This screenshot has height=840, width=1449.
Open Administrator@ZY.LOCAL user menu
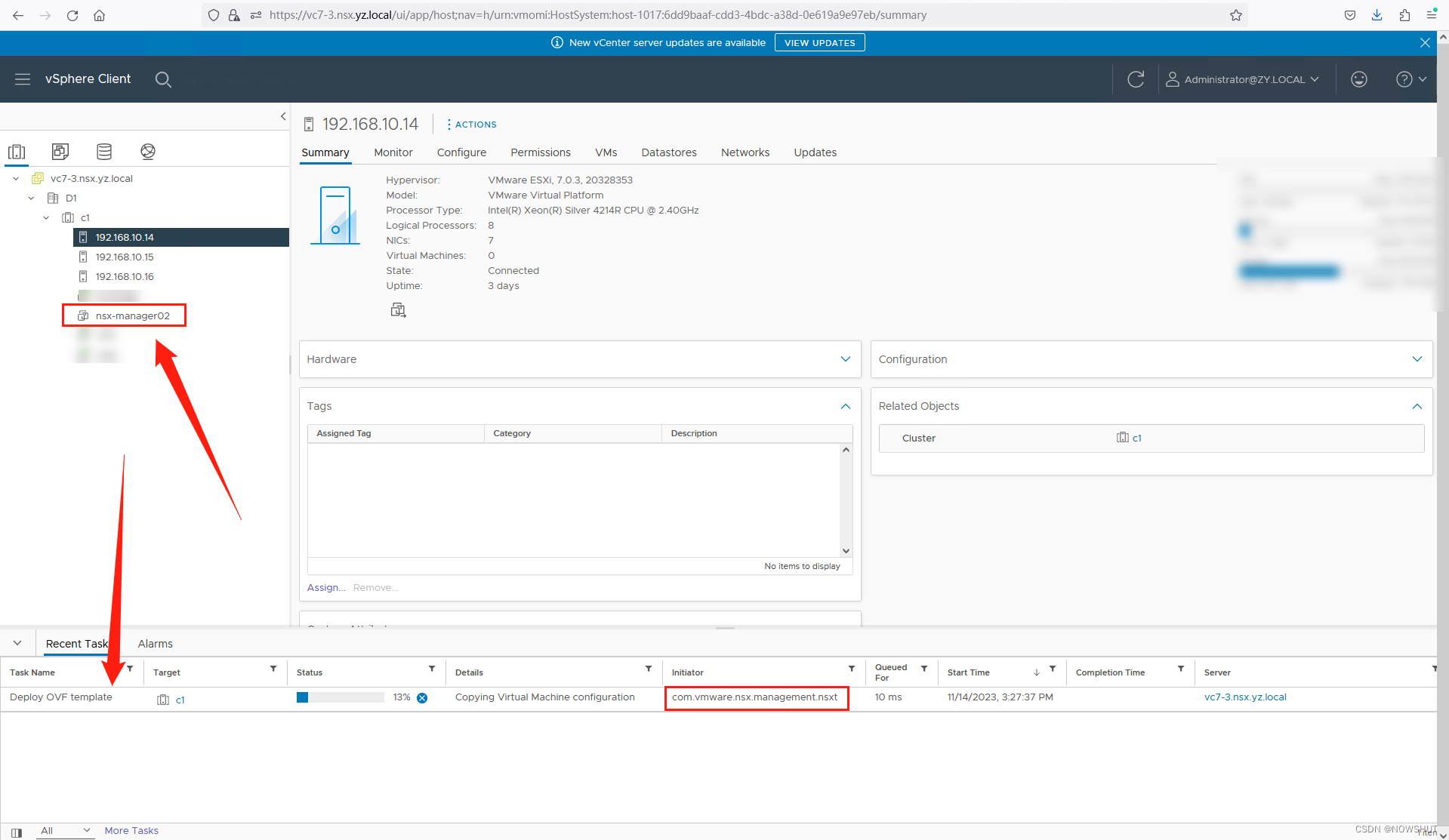pyautogui.click(x=1242, y=79)
